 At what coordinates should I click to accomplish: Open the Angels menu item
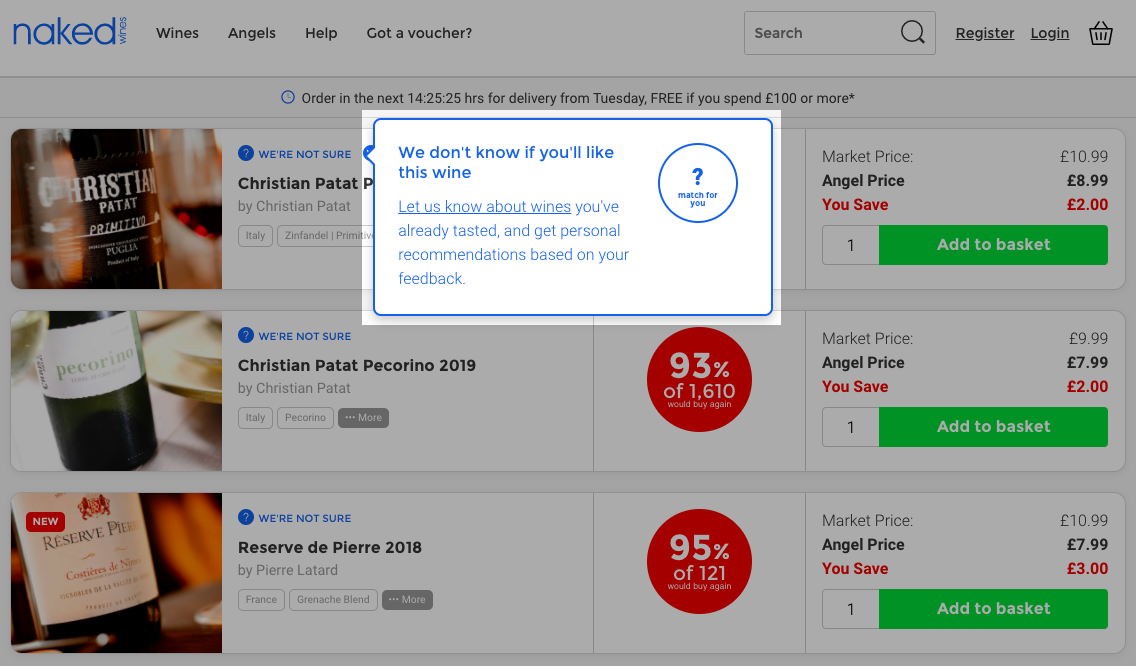(x=252, y=33)
